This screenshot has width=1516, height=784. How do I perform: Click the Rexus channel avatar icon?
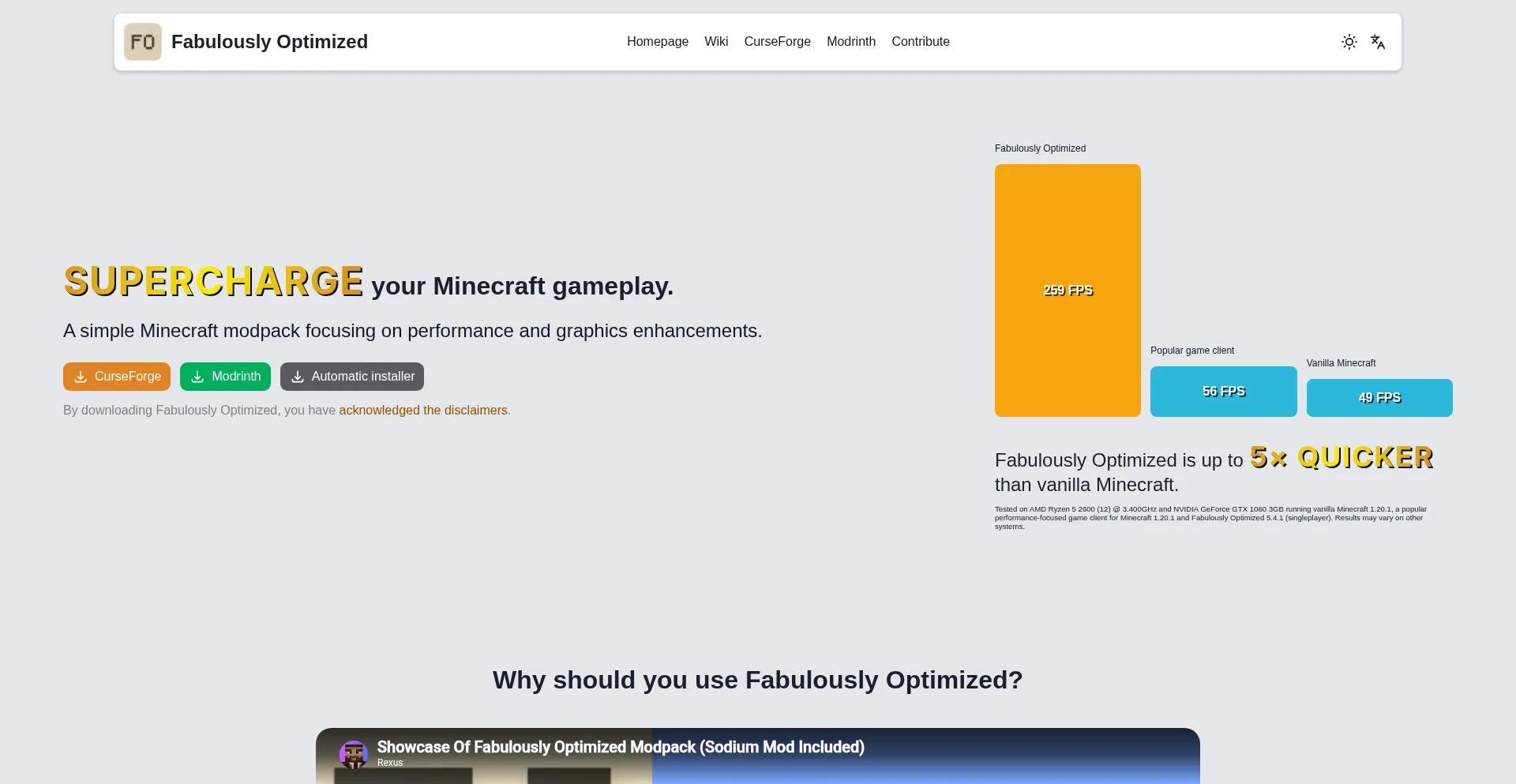[x=354, y=755]
